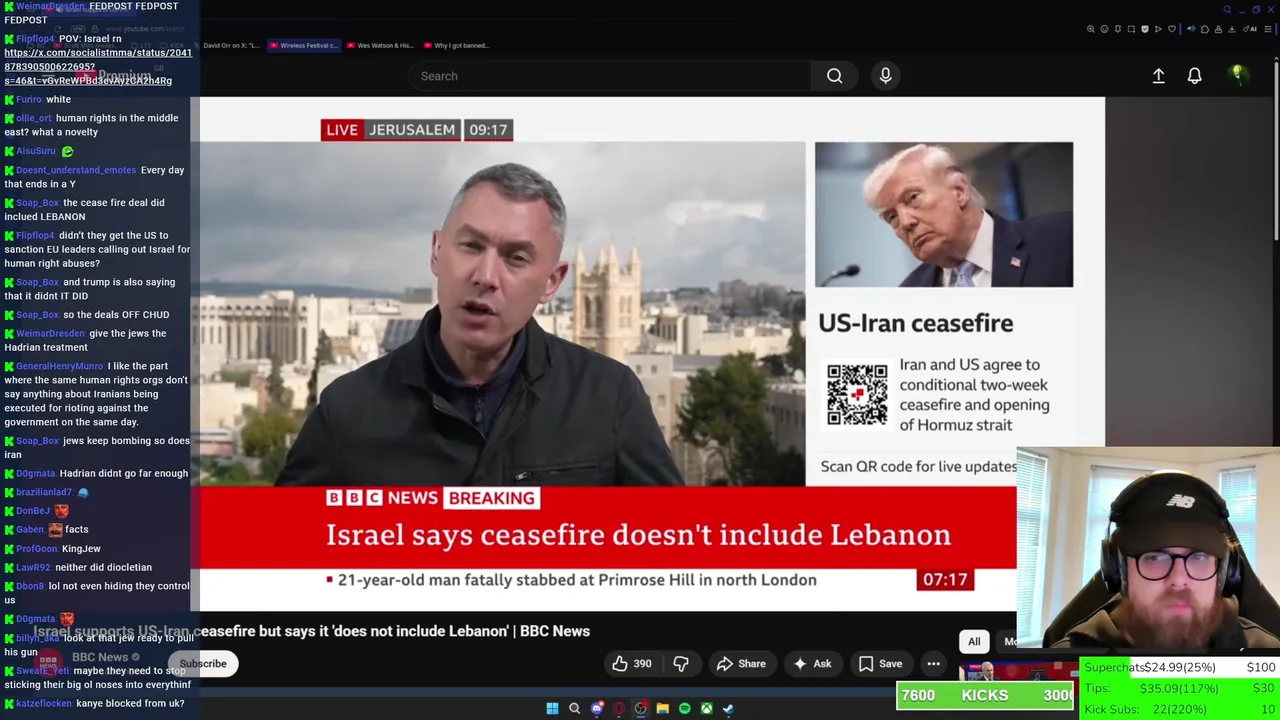1280x720 pixels.
Task: Open Steam from the taskbar
Action: pos(728,709)
